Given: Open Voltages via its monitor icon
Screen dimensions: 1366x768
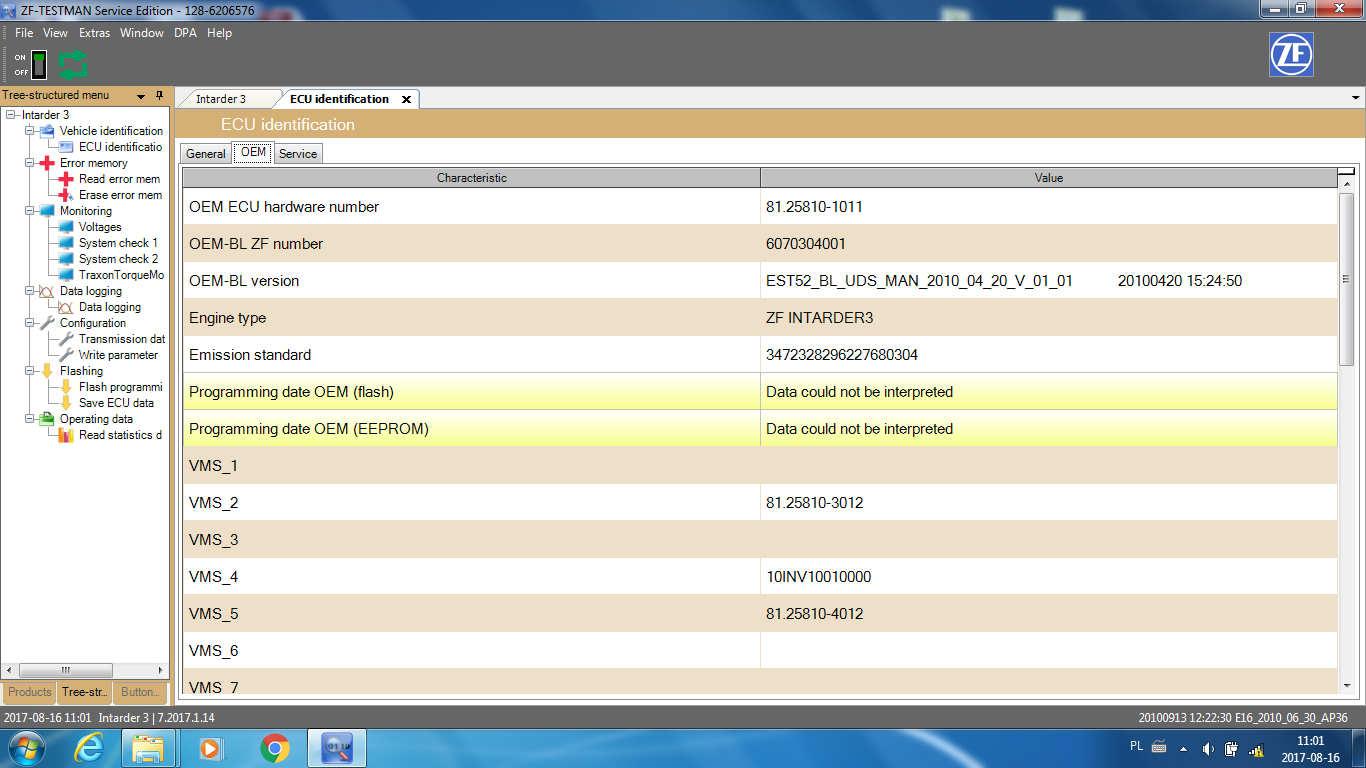Looking at the screenshot, I should tap(66, 227).
